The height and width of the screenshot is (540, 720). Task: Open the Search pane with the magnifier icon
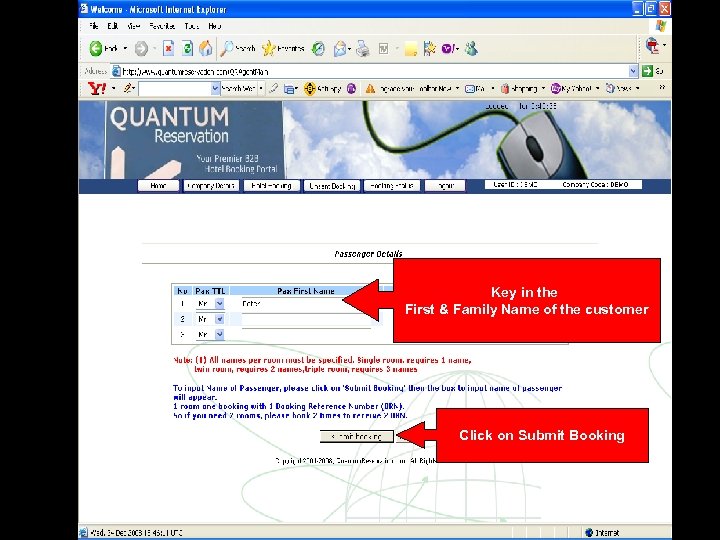point(227,48)
